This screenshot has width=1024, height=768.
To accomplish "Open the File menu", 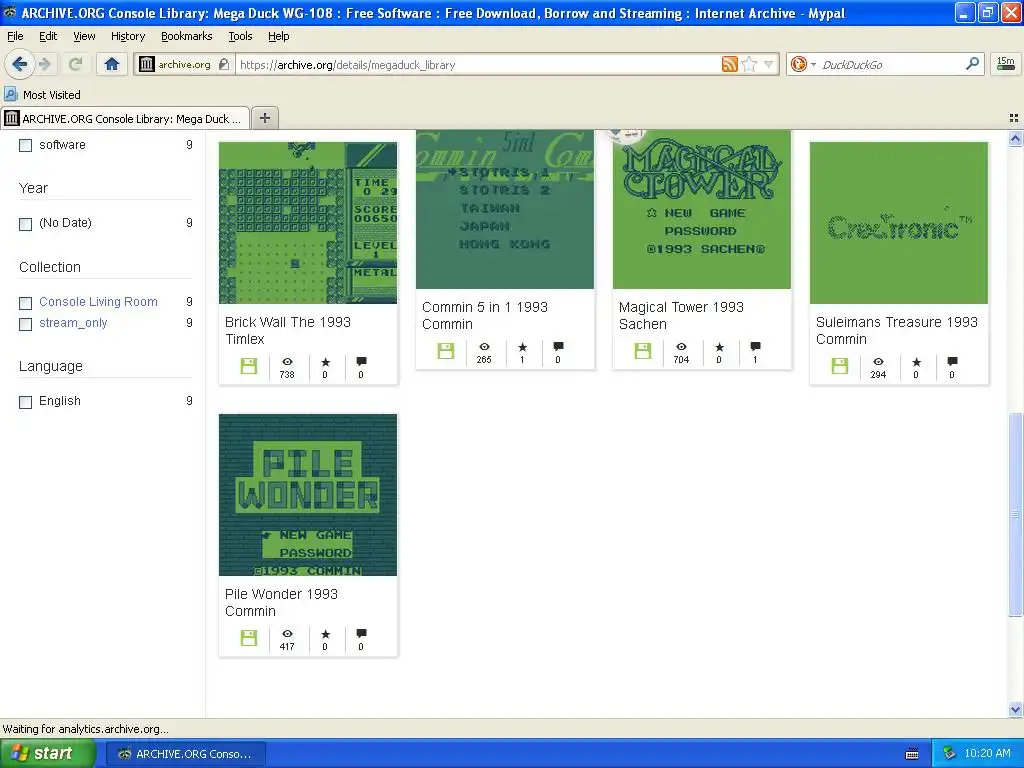I will [15, 36].
